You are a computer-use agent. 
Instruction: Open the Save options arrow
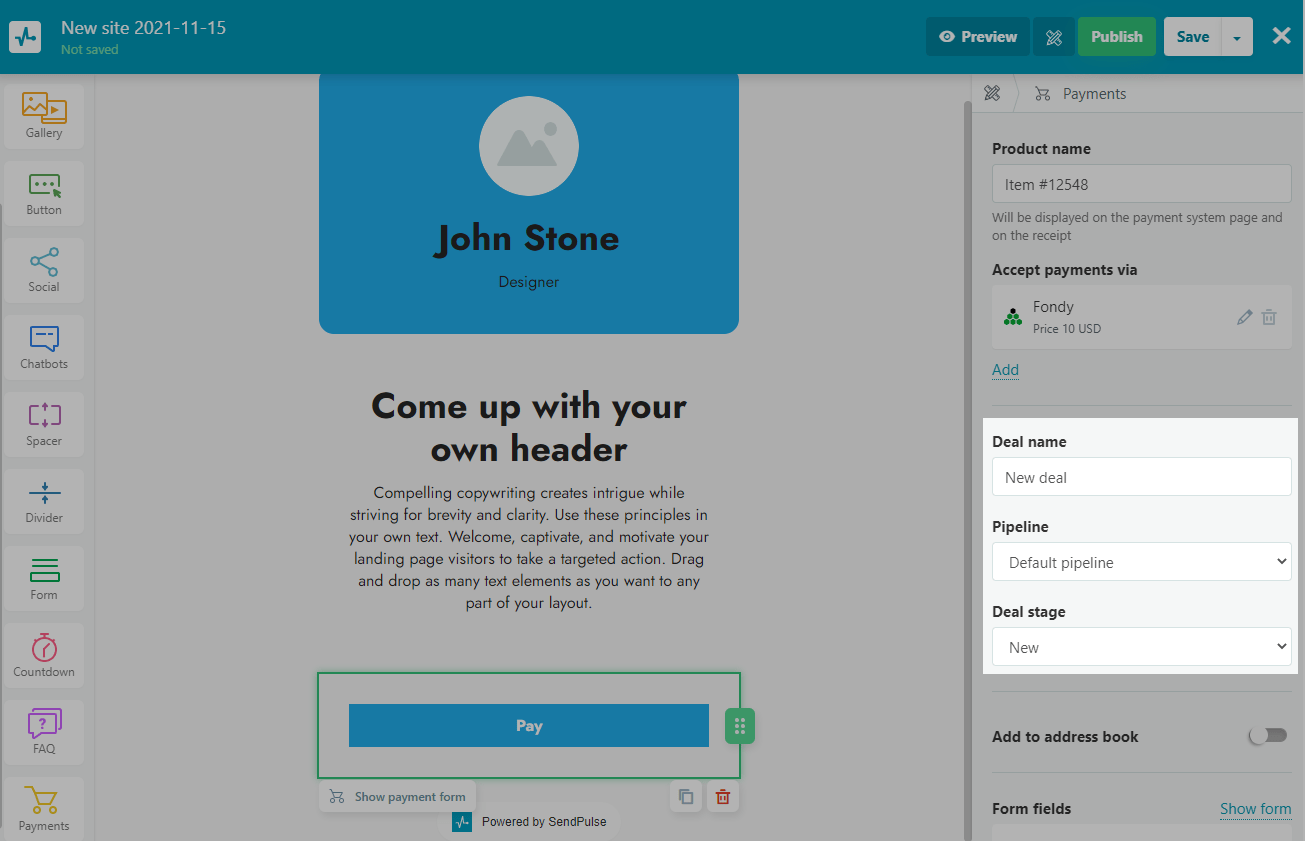[1237, 37]
